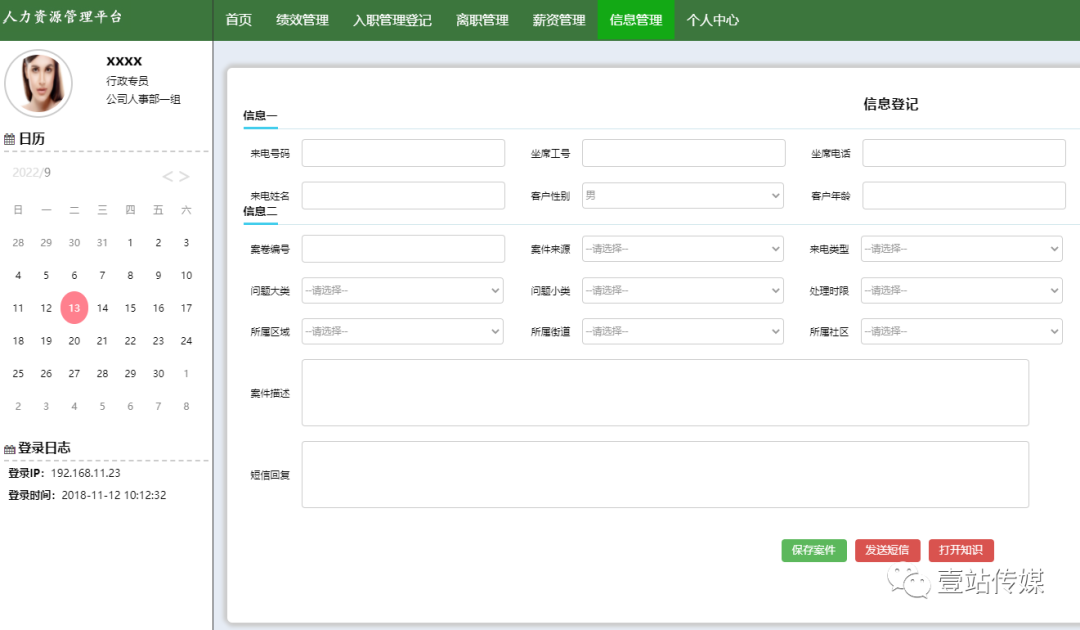This screenshot has width=1080, height=630.
Task: Click the 打开知识 button
Action: (961, 550)
